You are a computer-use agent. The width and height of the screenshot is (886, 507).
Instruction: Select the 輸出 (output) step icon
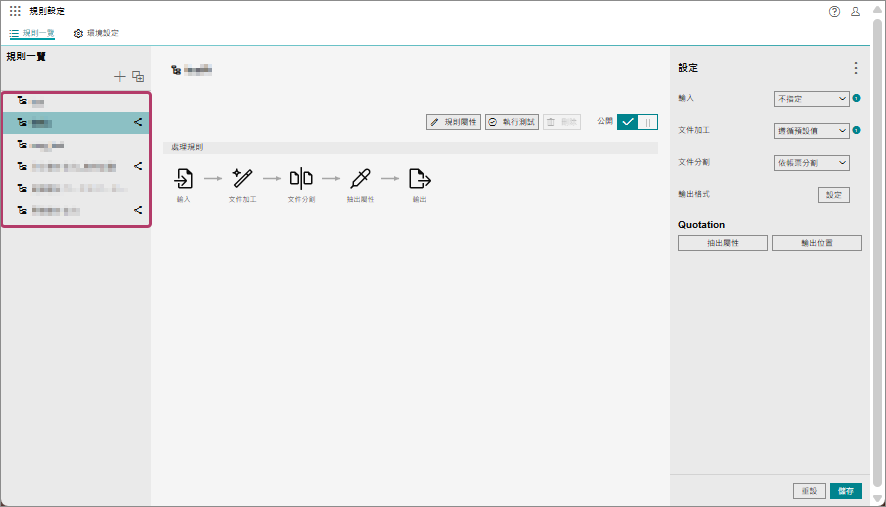click(419, 179)
